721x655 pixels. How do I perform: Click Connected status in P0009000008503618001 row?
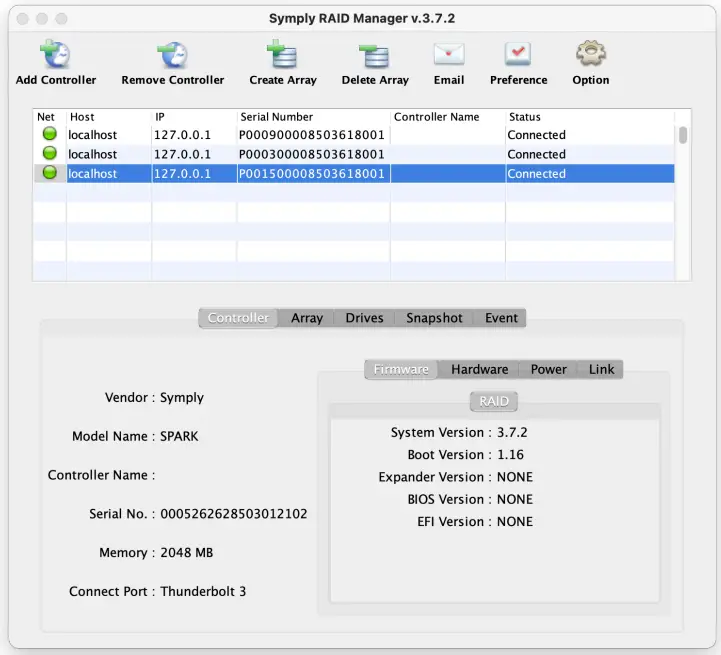[x=536, y=135]
